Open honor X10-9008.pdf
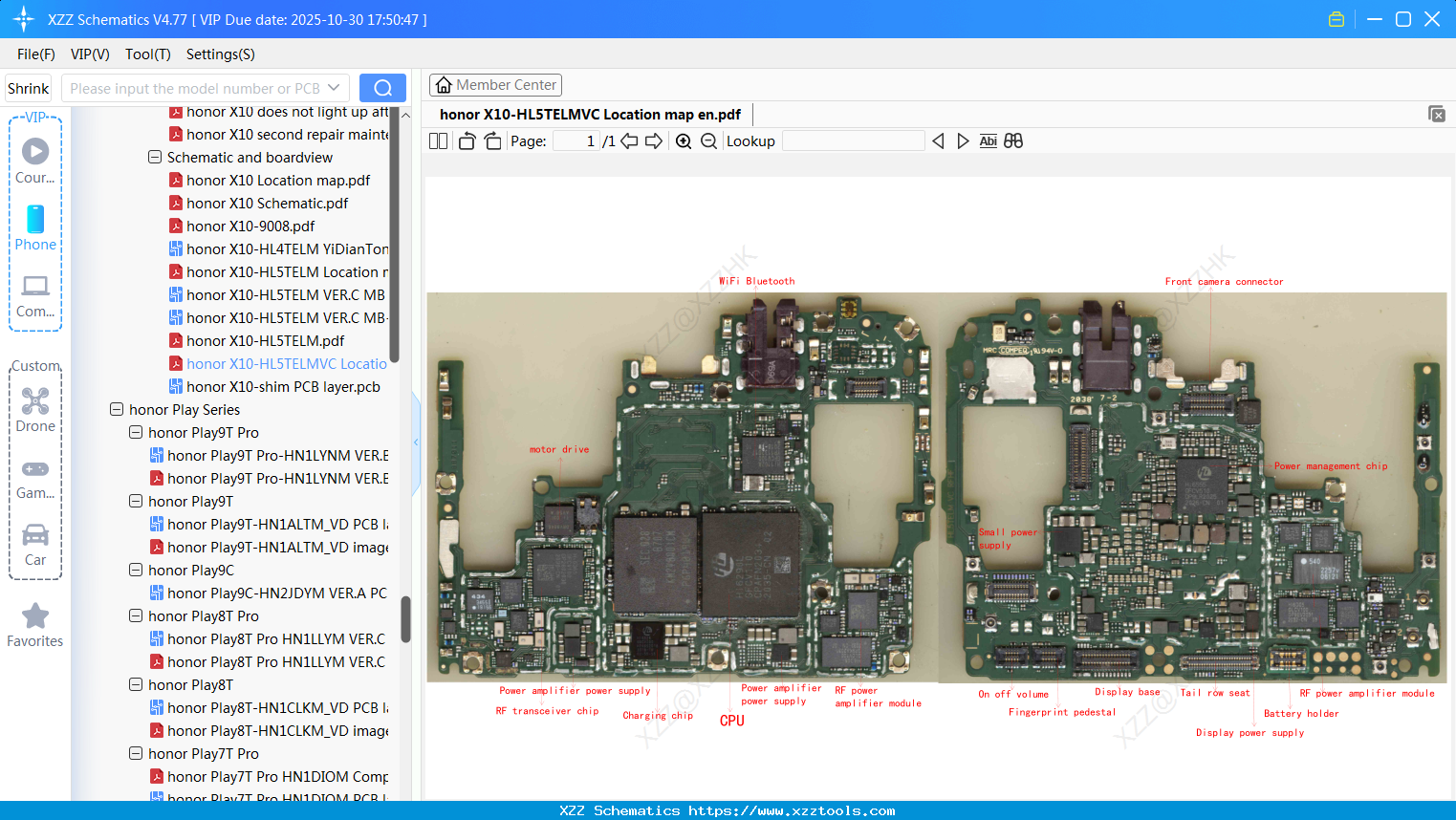 pyautogui.click(x=250, y=226)
